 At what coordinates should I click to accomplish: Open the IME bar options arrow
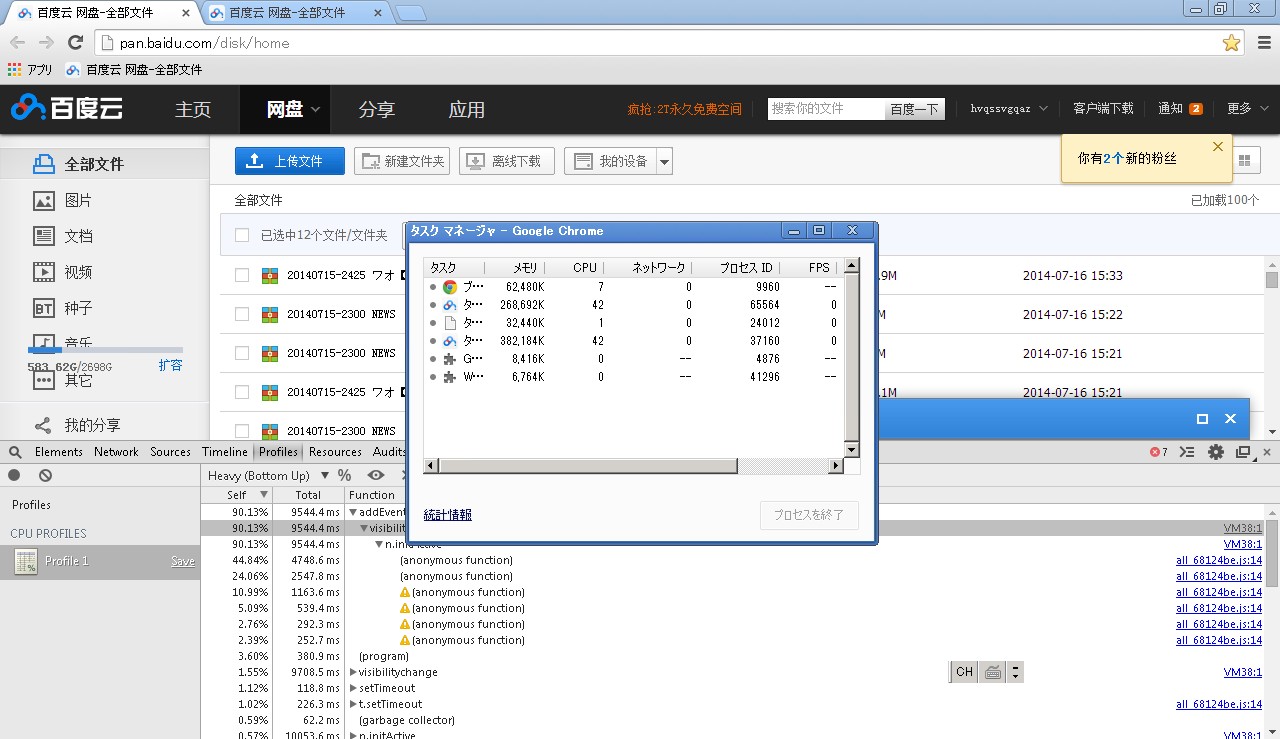click(x=1016, y=672)
